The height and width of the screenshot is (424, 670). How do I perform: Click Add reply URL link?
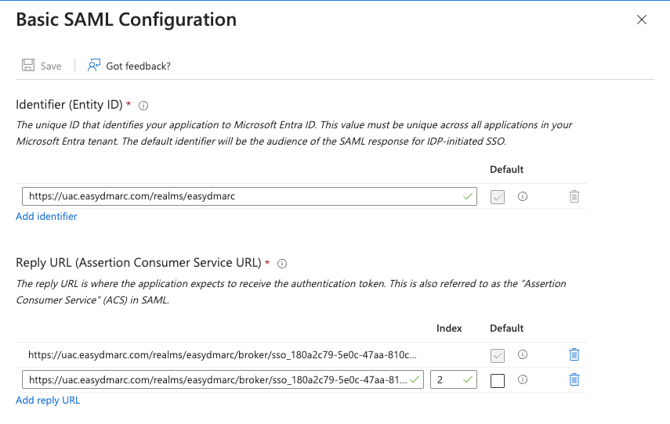point(48,400)
